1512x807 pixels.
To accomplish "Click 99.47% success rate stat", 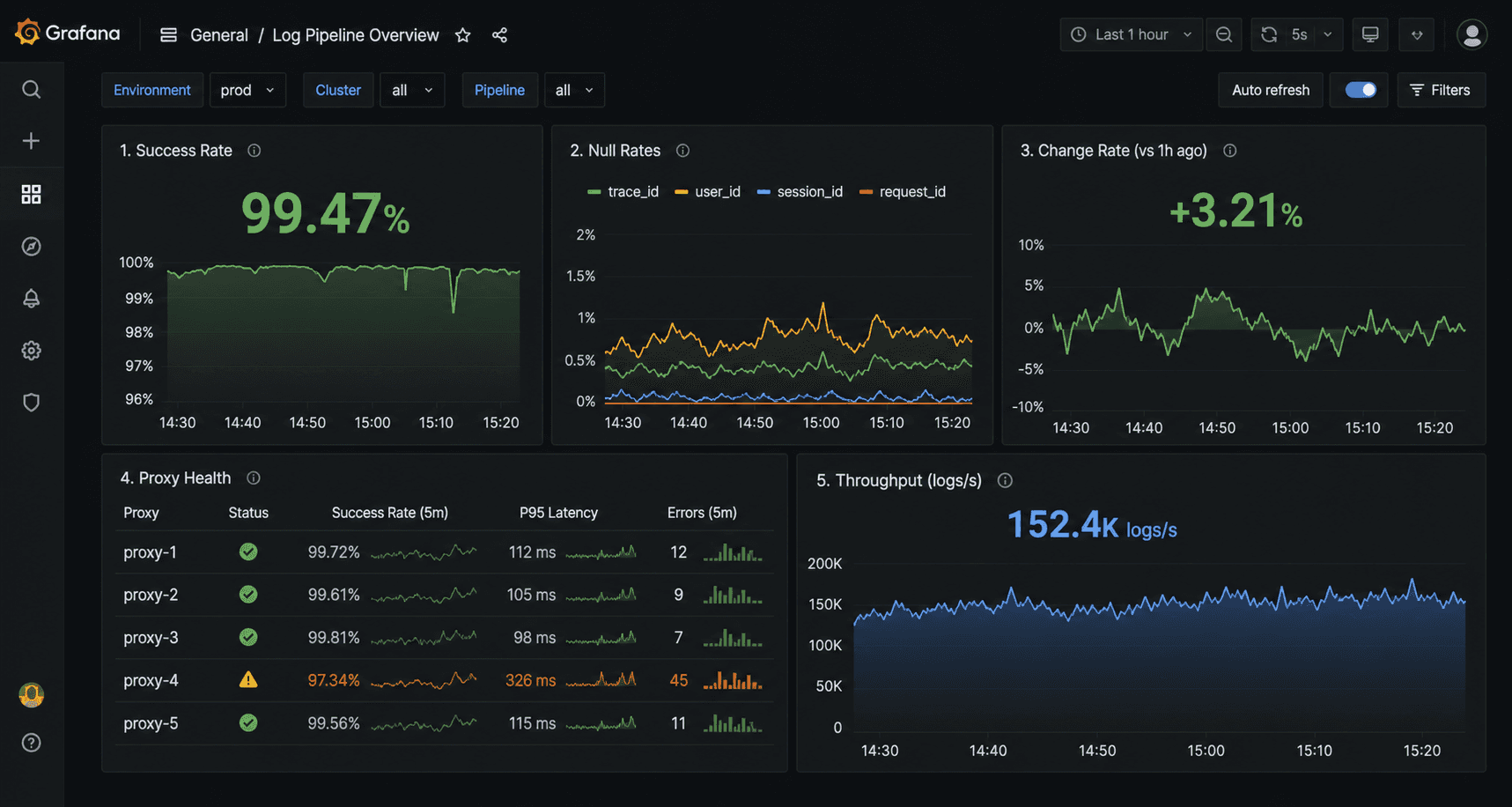I will pyautogui.click(x=325, y=214).
